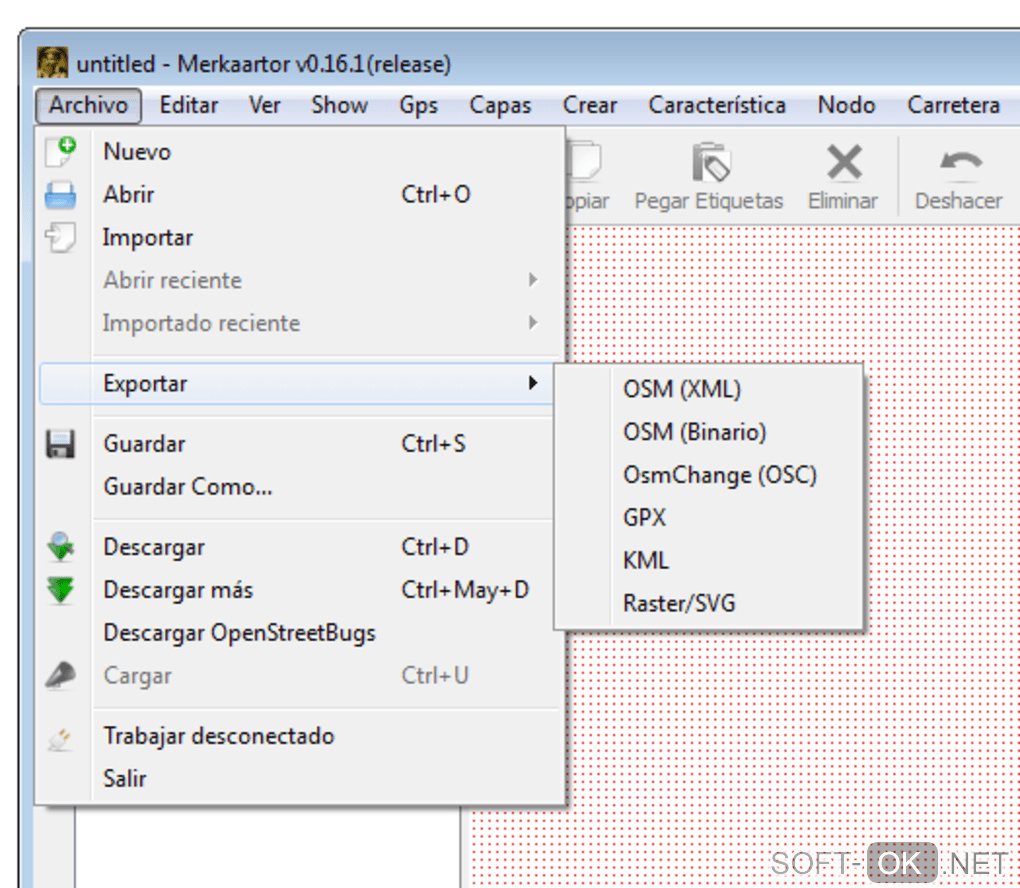Open the Nodo menu
1020x888 pixels.
[x=846, y=105]
